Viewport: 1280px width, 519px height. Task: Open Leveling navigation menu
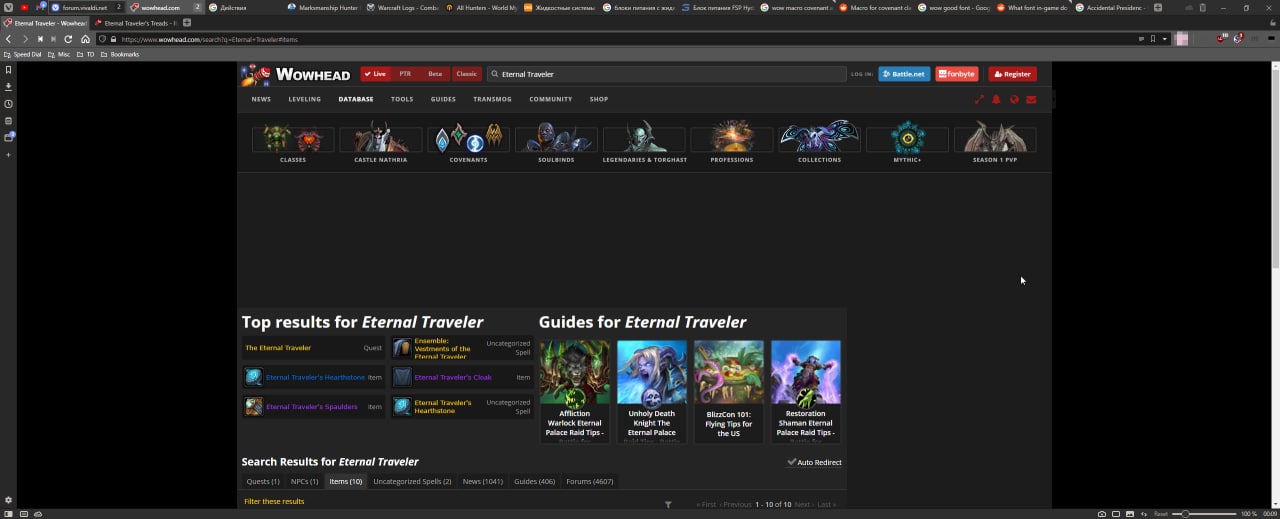tap(305, 99)
